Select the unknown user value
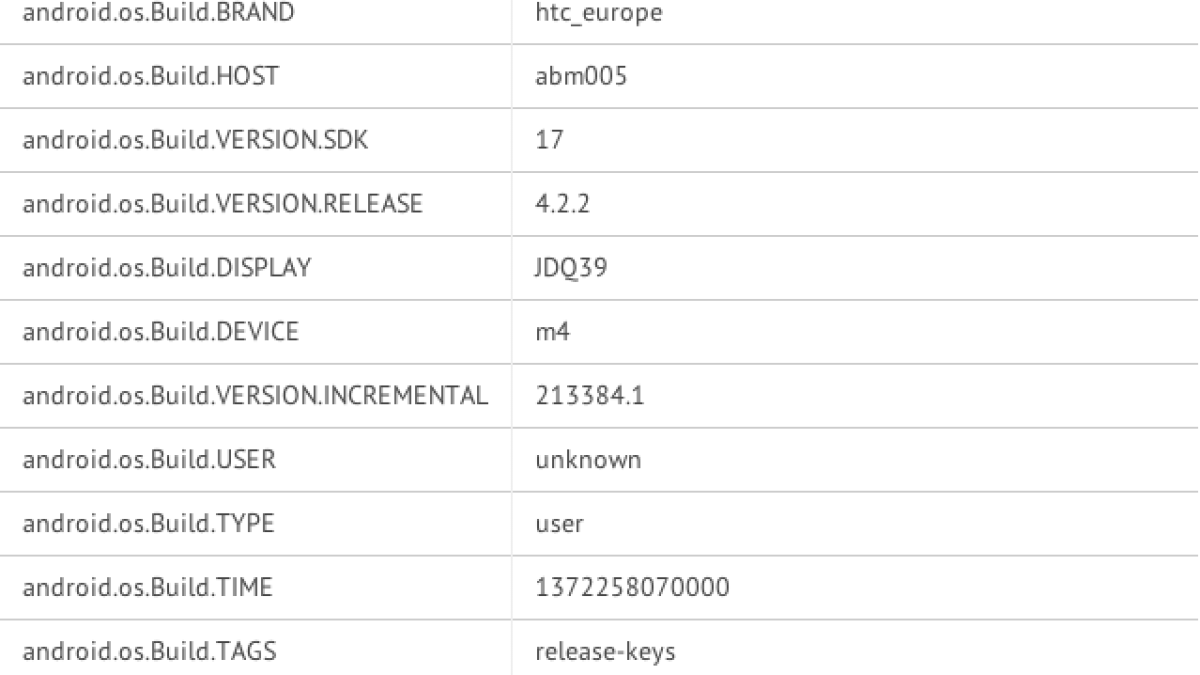The width and height of the screenshot is (1200, 675). (588, 460)
